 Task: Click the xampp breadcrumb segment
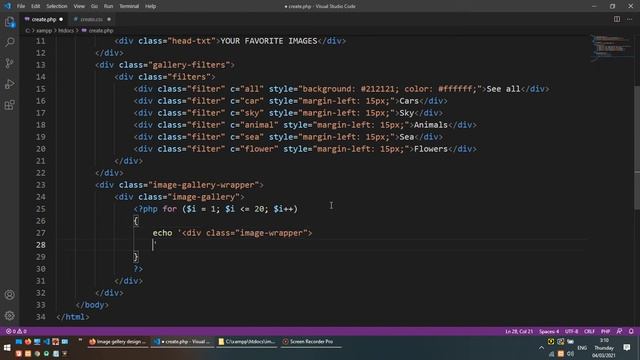click(x=44, y=31)
